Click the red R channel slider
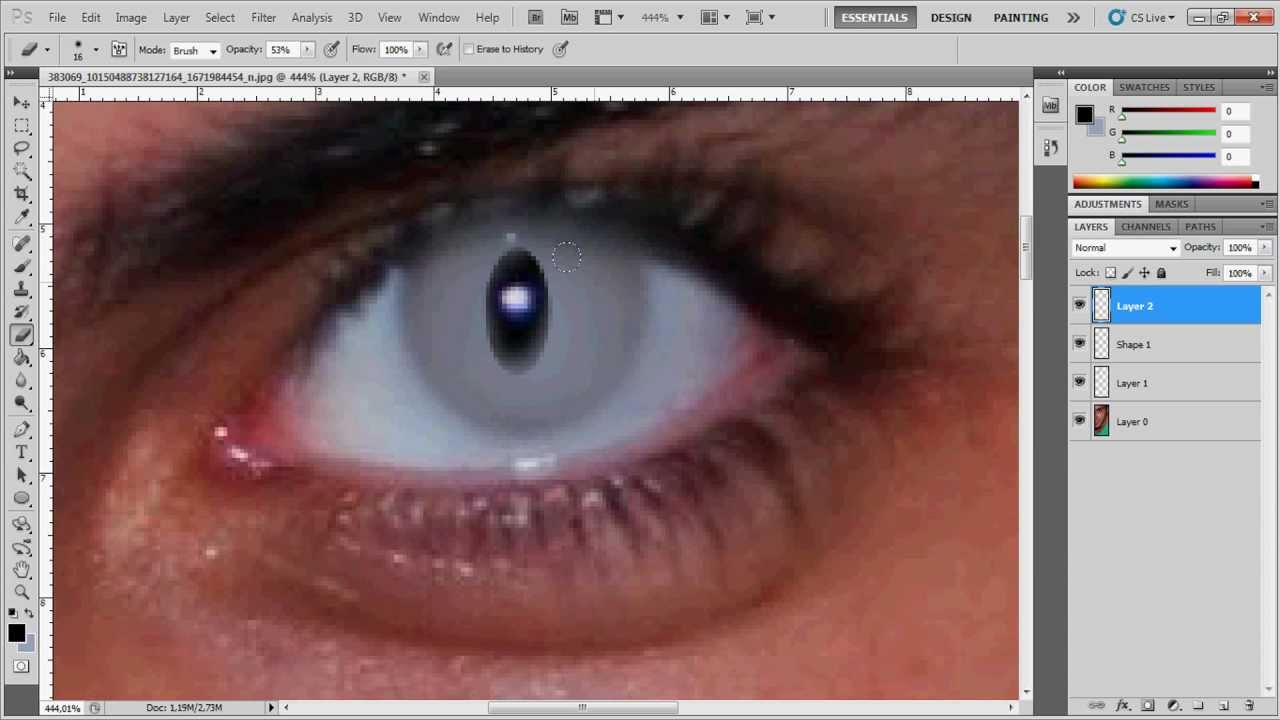 [x=1168, y=111]
